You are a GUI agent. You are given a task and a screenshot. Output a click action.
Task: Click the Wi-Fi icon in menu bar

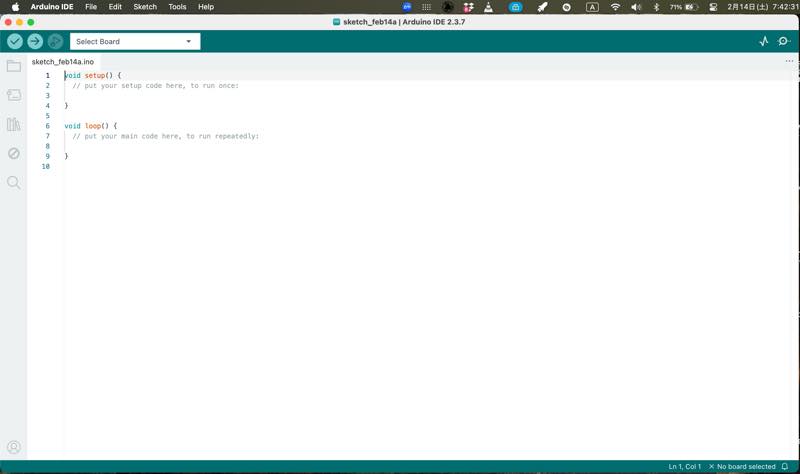[615, 7]
